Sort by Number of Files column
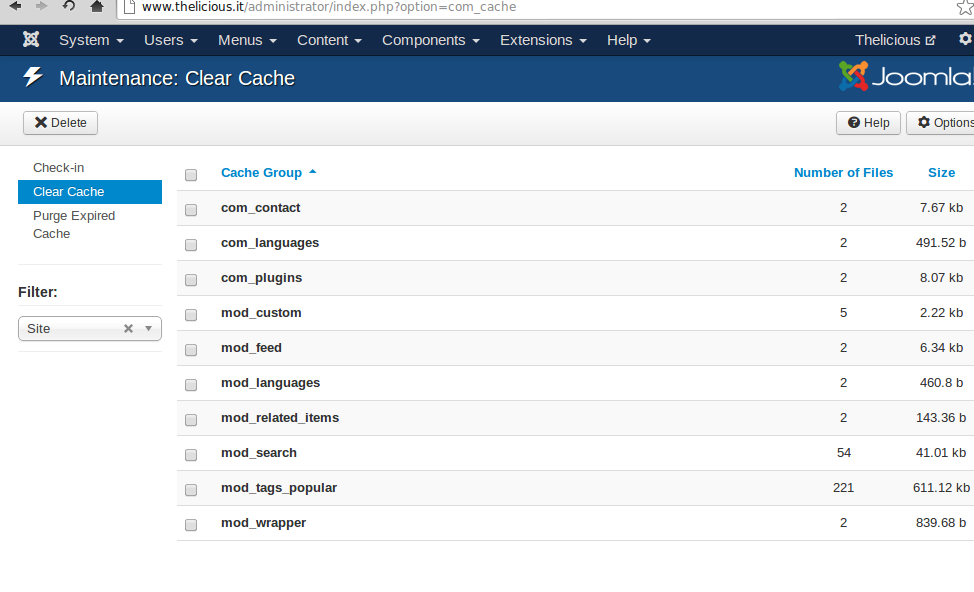 pos(843,173)
